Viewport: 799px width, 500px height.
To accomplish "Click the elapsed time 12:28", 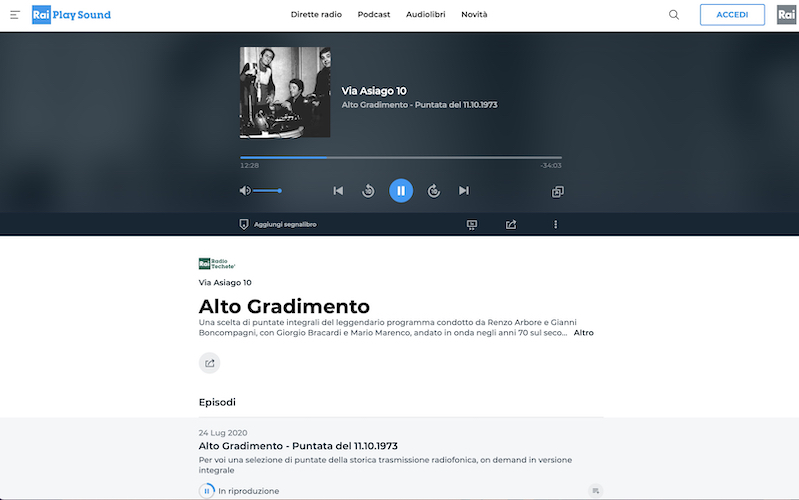I will [x=250, y=166].
